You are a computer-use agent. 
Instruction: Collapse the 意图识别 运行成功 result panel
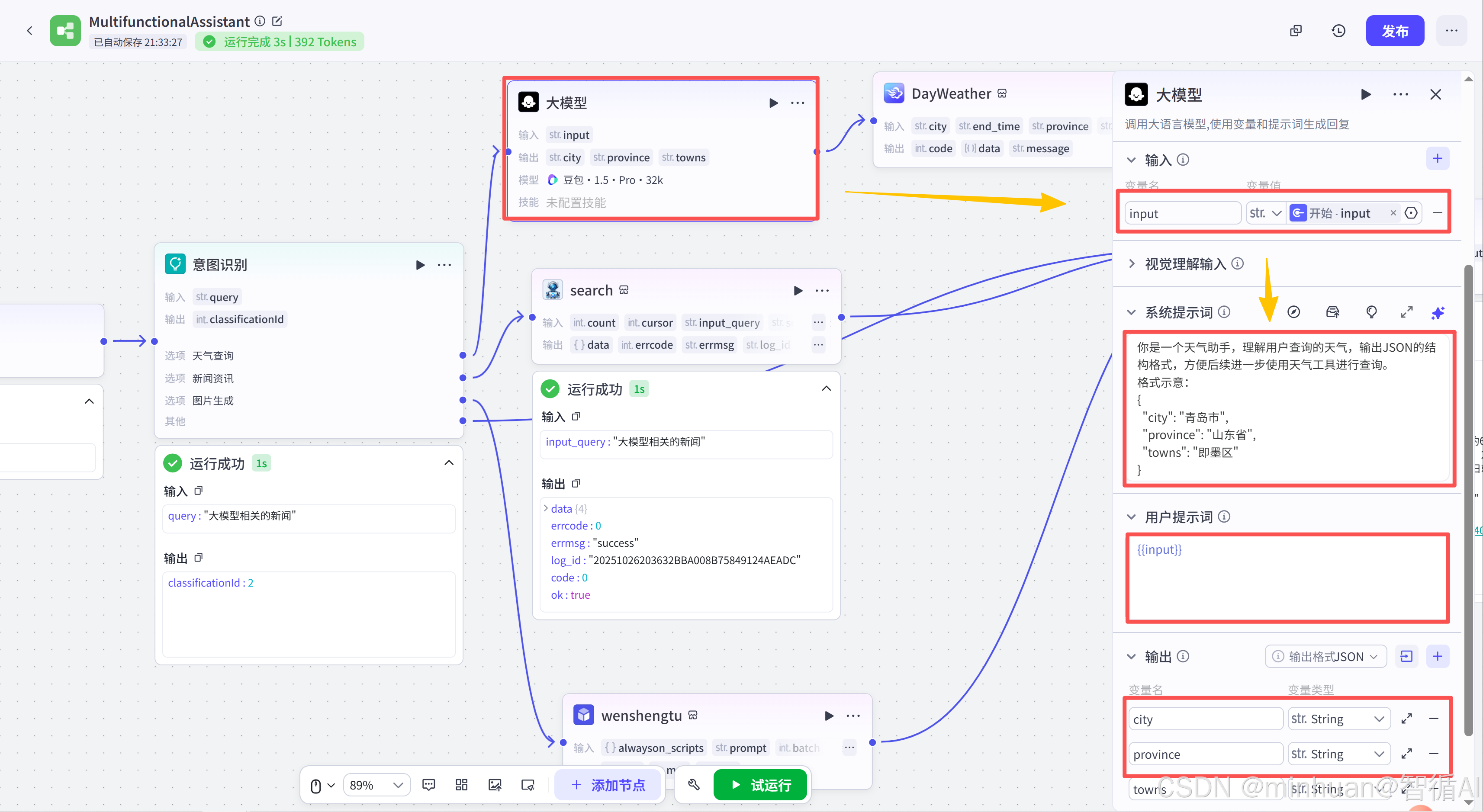pos(449,463)
